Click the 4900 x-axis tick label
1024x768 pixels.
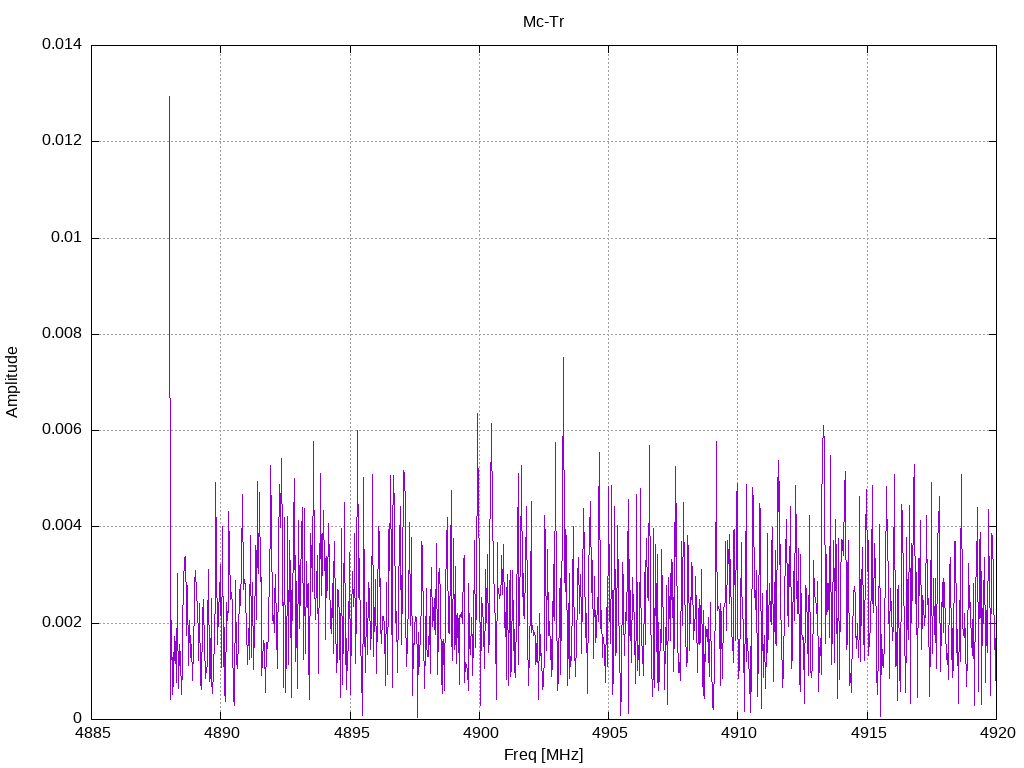tap(479, 733)
